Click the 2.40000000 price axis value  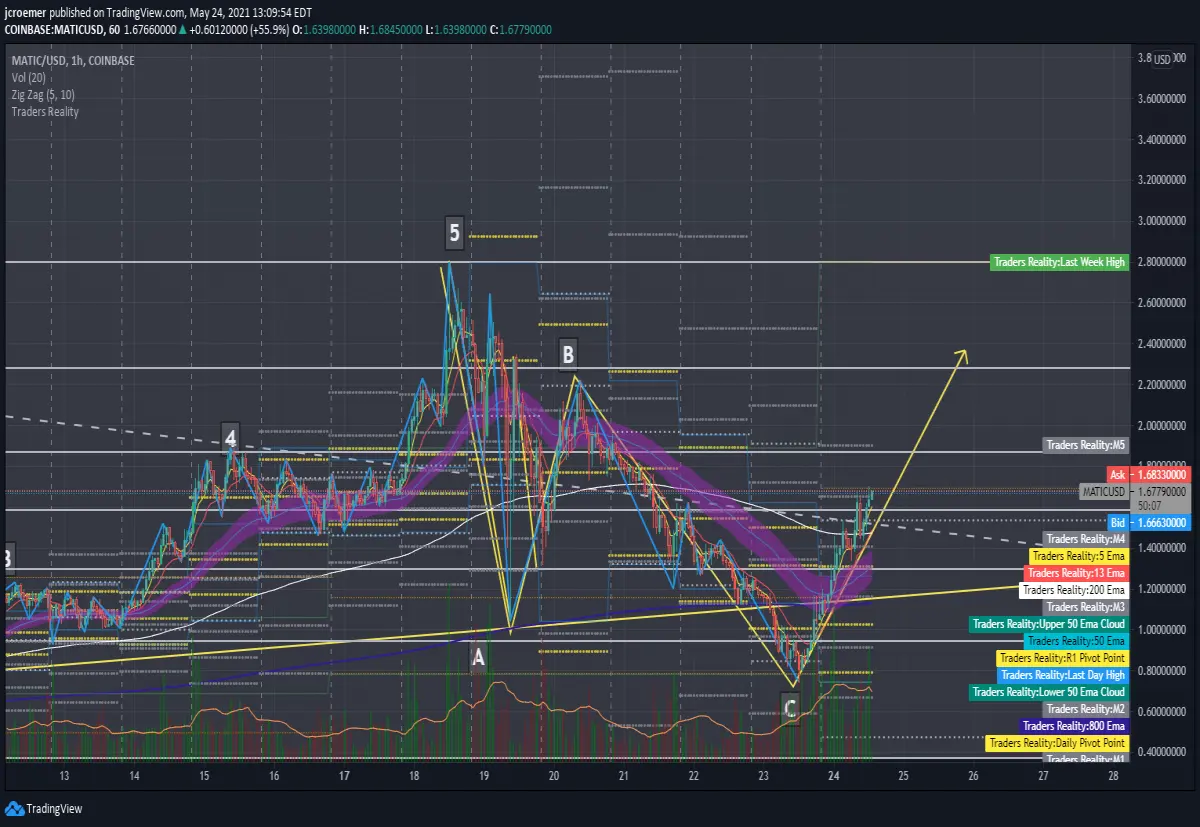[x=1160, y=344]
